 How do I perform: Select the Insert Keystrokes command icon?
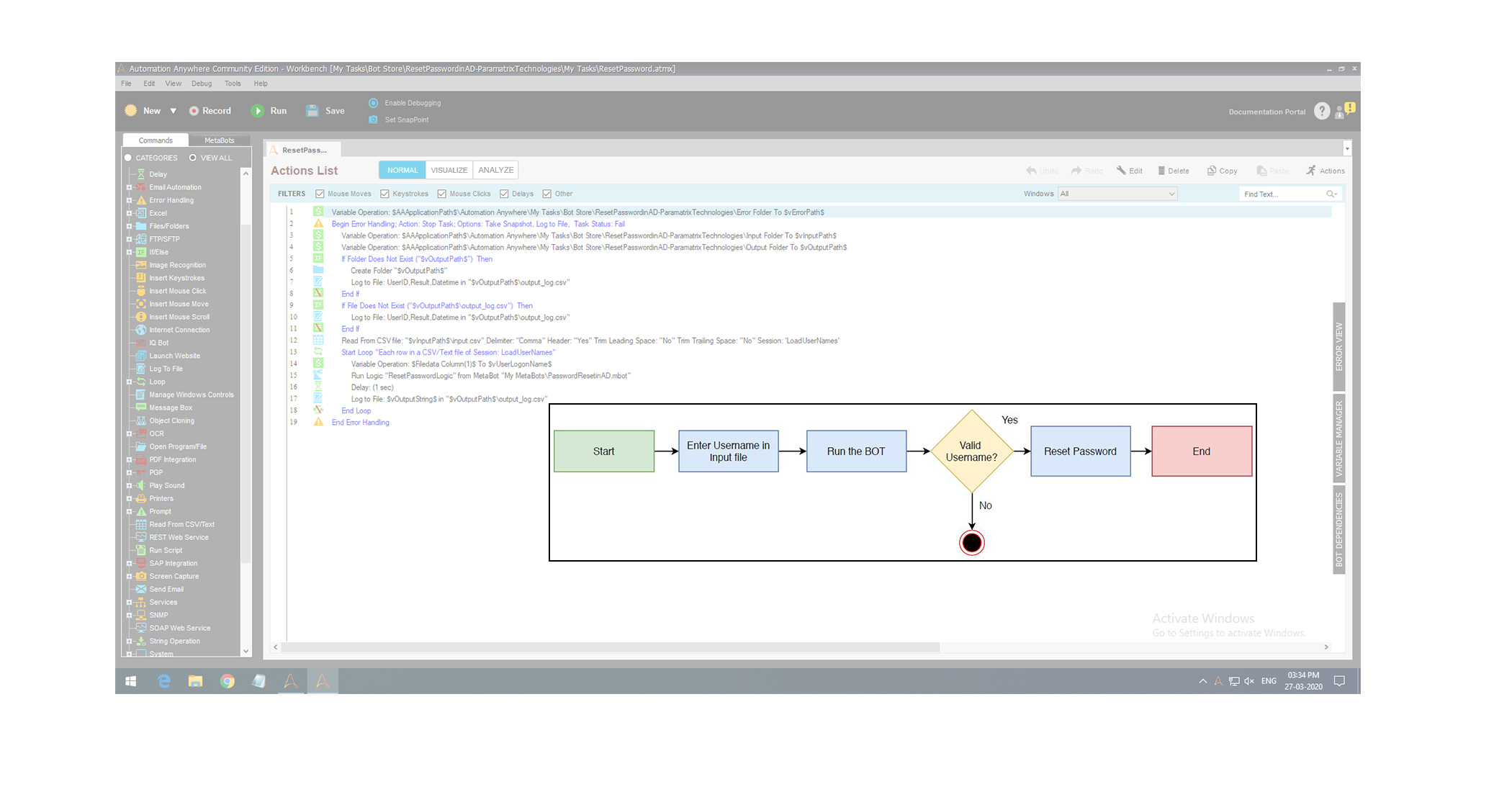[x=141, y=278]
